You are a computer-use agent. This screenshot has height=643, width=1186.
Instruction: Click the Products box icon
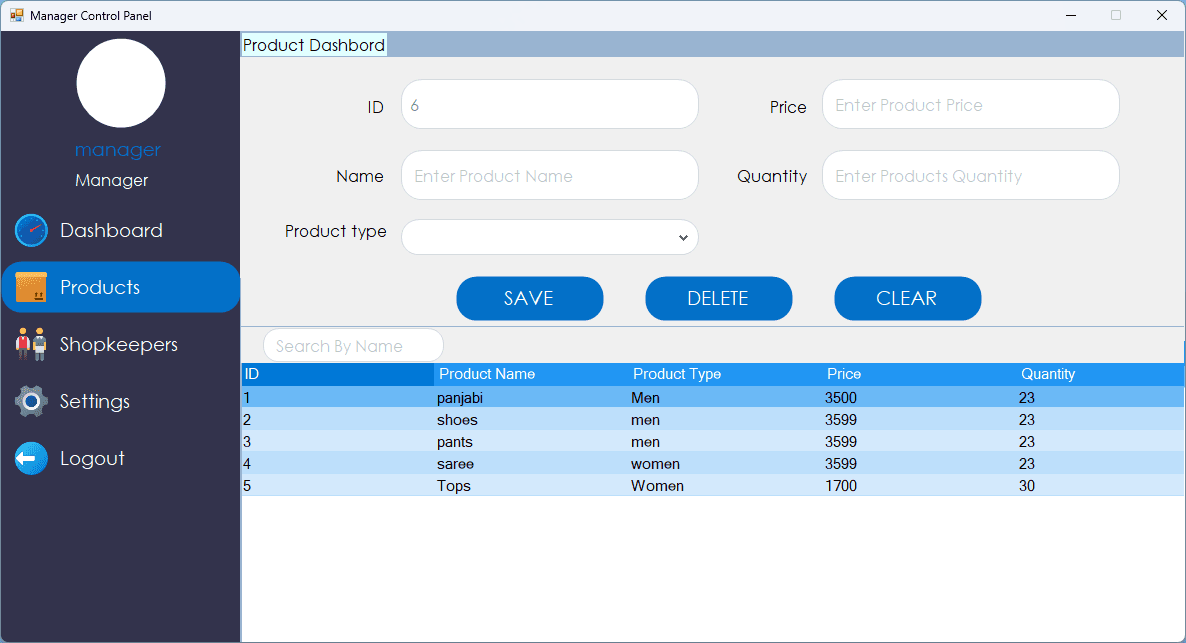coord(31,287)
